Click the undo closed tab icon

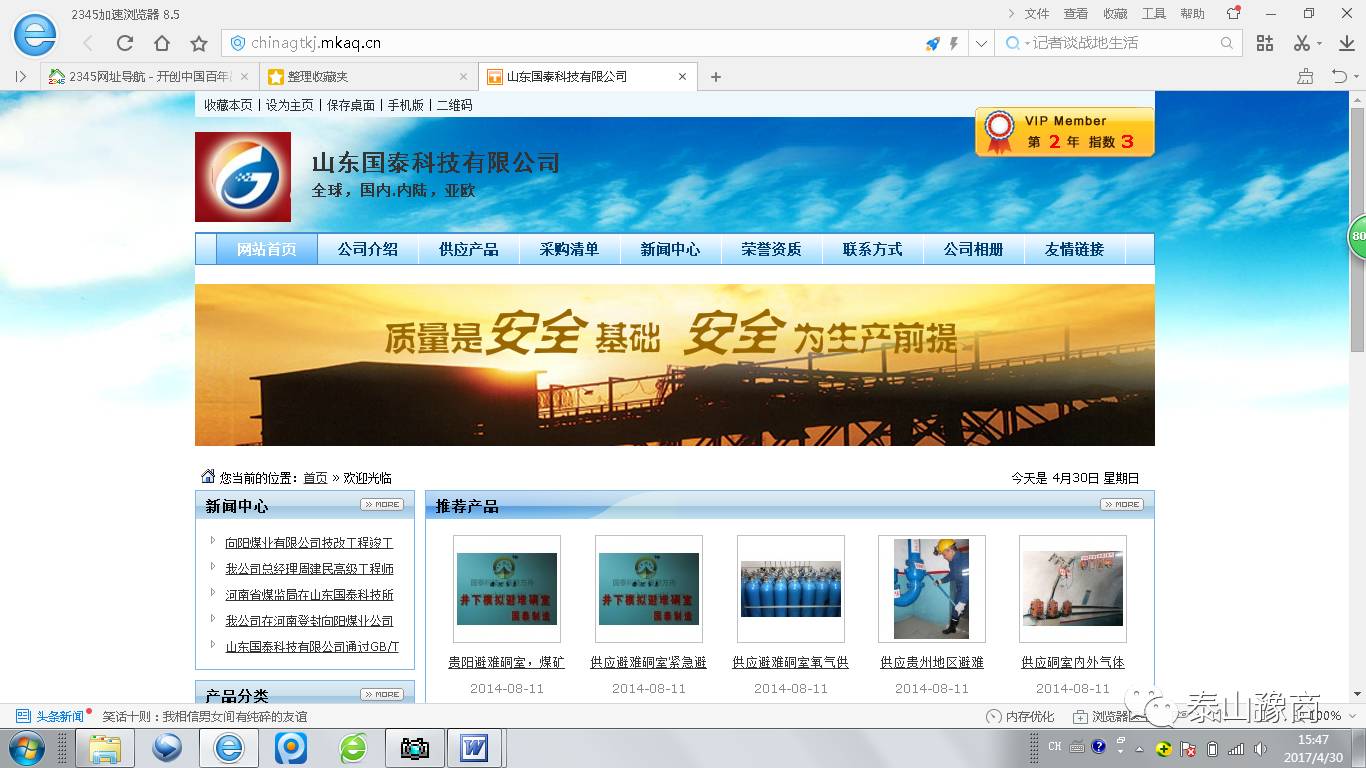(x=1338, y=76)
